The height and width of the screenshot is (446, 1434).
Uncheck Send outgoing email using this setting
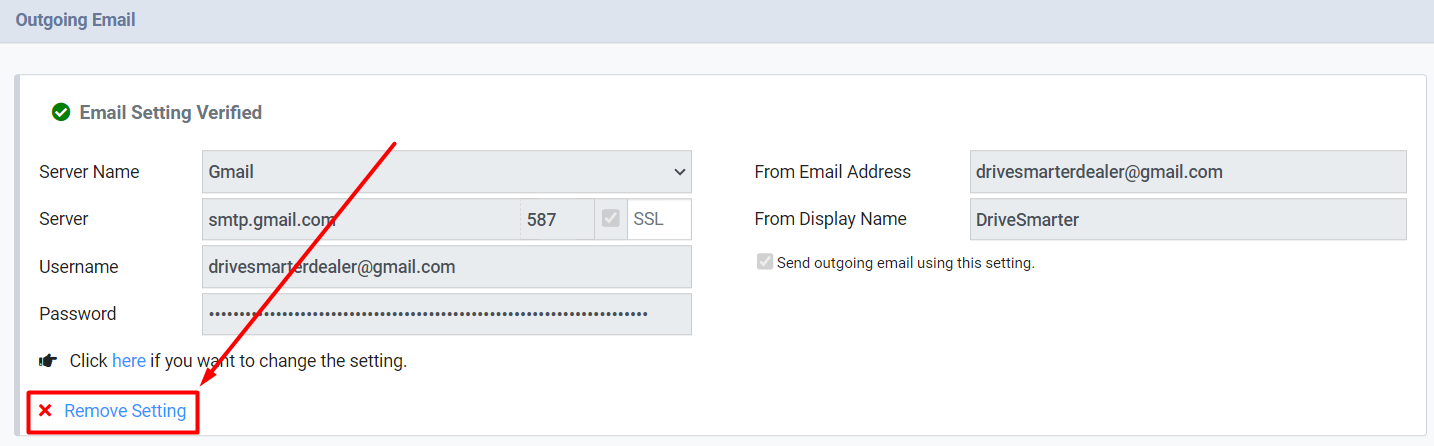[765, 263]
